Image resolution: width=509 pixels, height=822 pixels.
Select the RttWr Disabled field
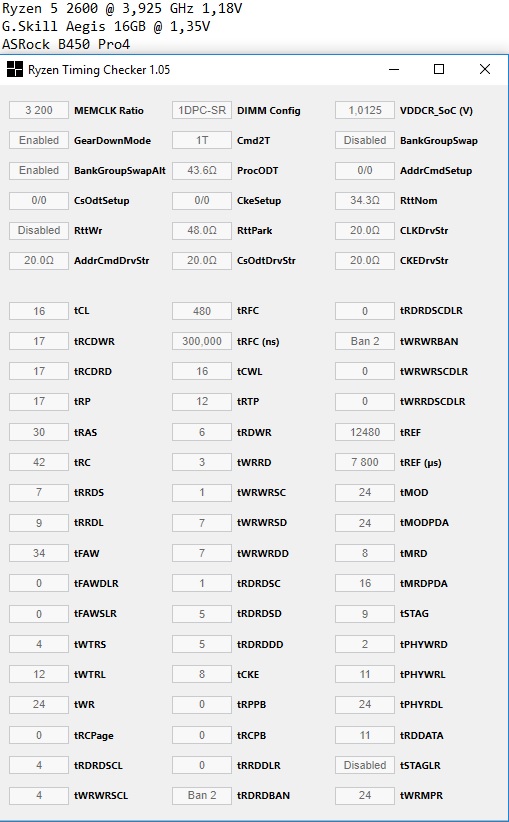point(39,230)
